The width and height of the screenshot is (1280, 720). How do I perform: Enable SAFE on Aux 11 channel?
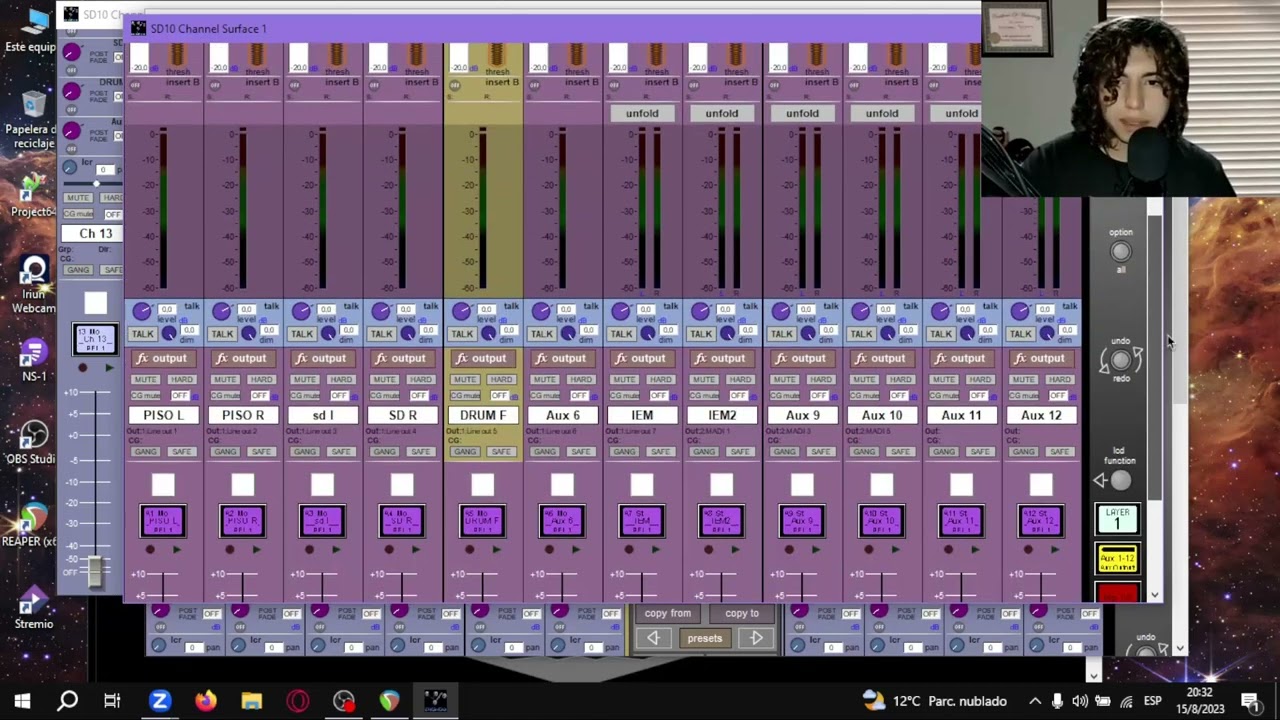tap(980, 452)
